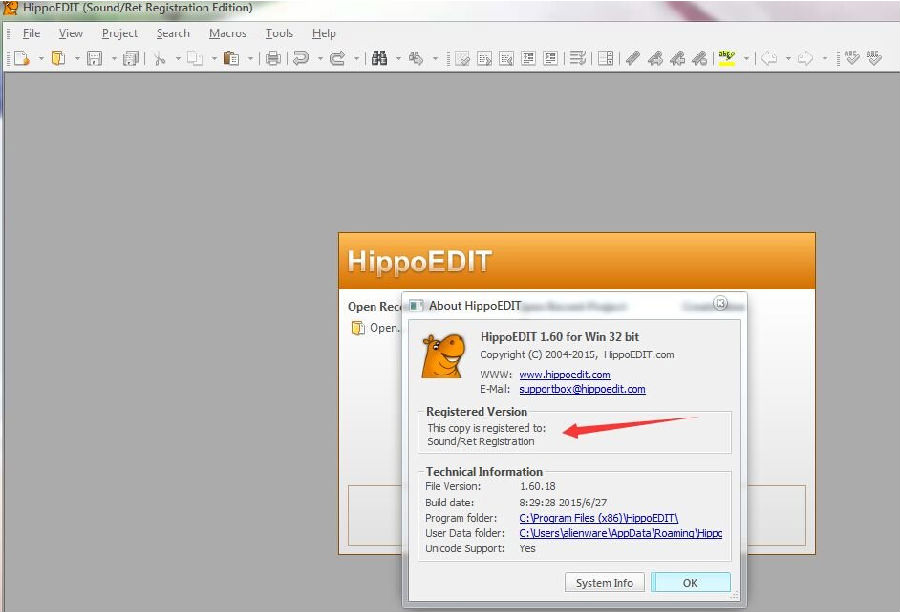Screen dimensions: 900x612
Task: Open the www.hippoedit.com link
Action: 565,374
